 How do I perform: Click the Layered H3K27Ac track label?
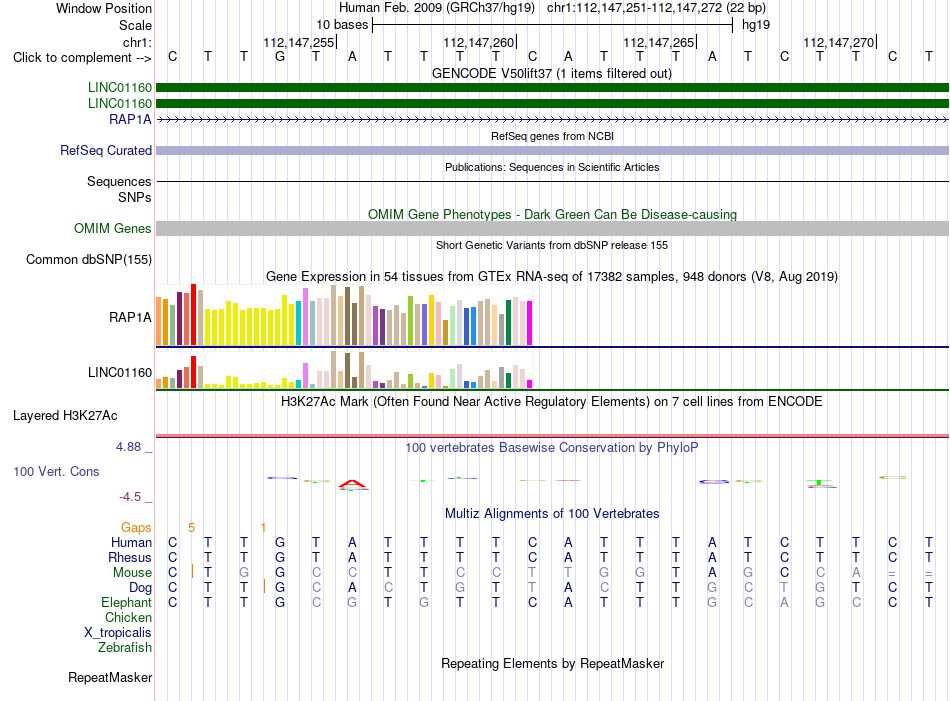pyautogui.click(x=65, y=416)
